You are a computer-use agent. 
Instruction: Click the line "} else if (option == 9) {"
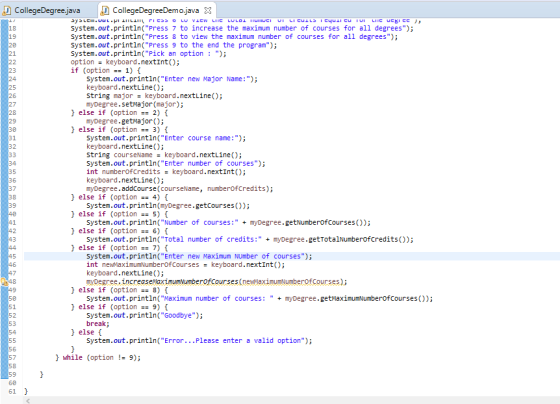tap(119, 307)
